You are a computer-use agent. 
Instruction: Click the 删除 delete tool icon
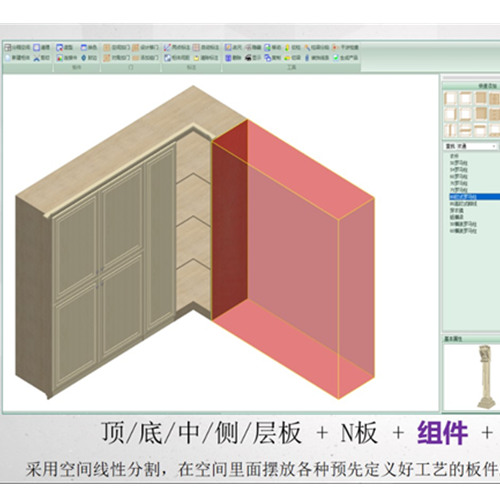(x=228, y=58)
